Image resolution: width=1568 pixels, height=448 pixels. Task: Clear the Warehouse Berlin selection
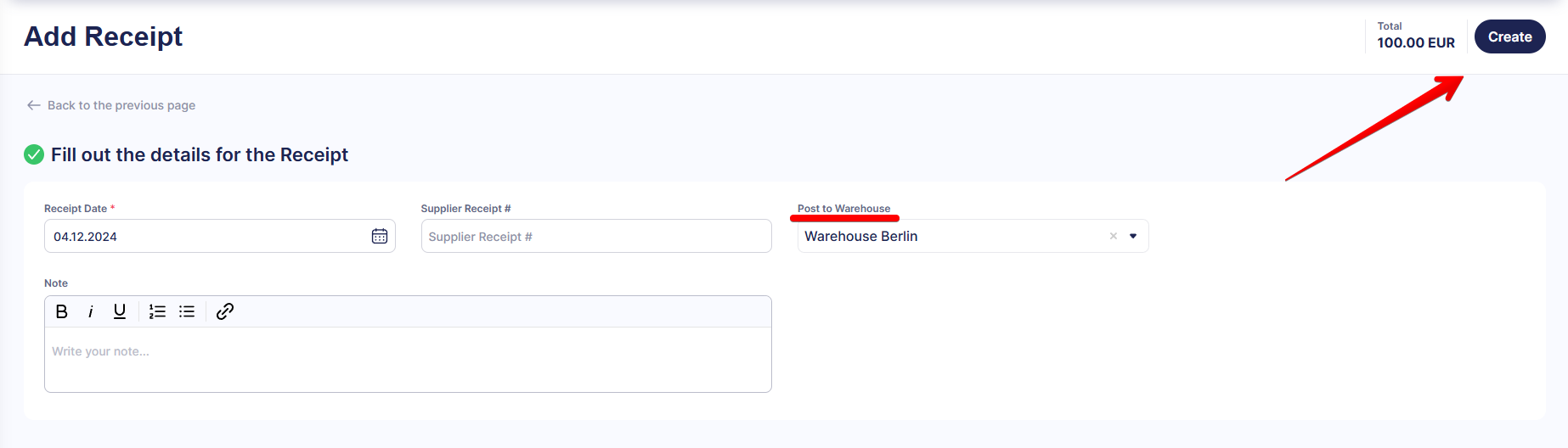1113,236
